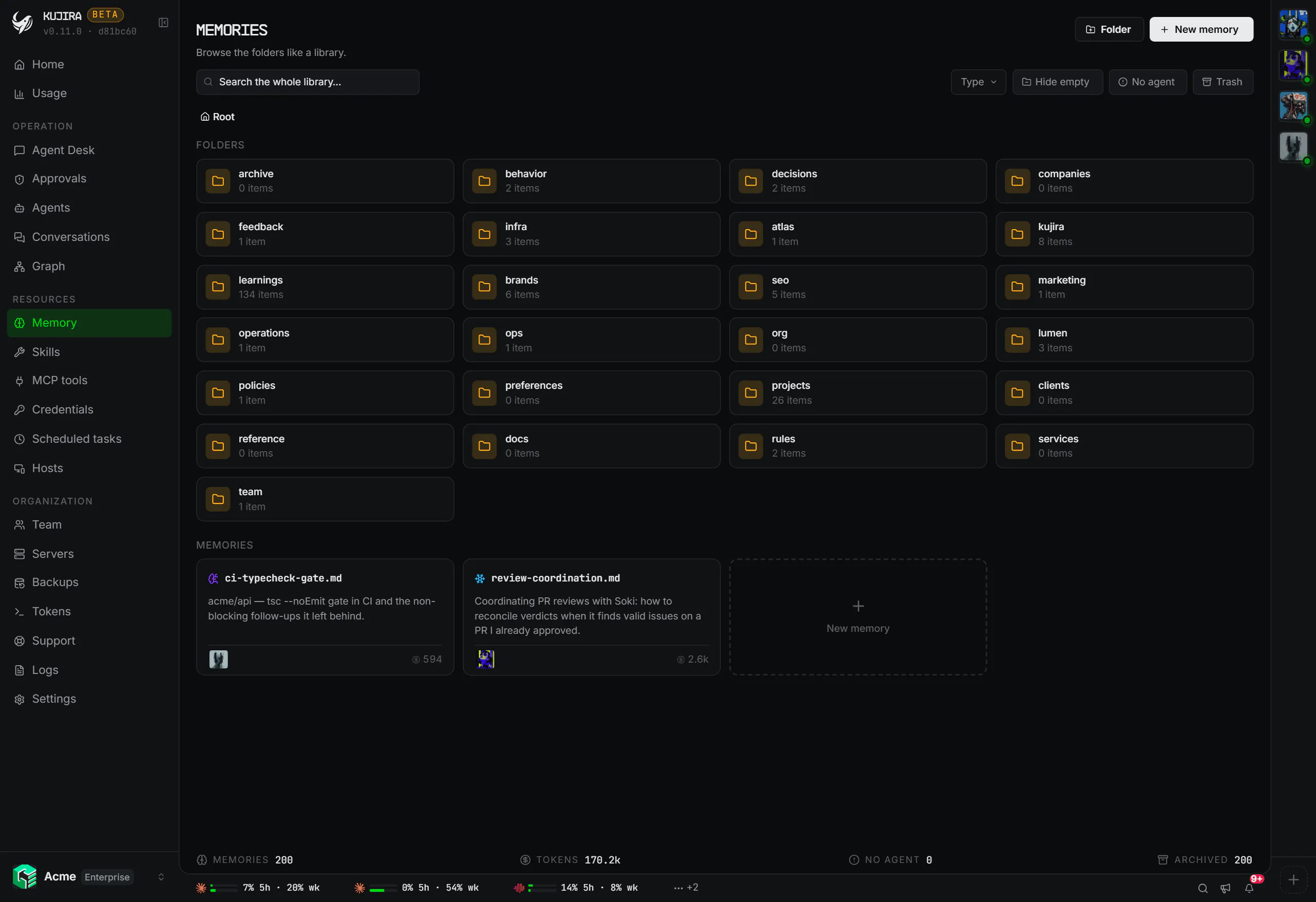Click the plus icon below agent avatars

pos(1293,879)
